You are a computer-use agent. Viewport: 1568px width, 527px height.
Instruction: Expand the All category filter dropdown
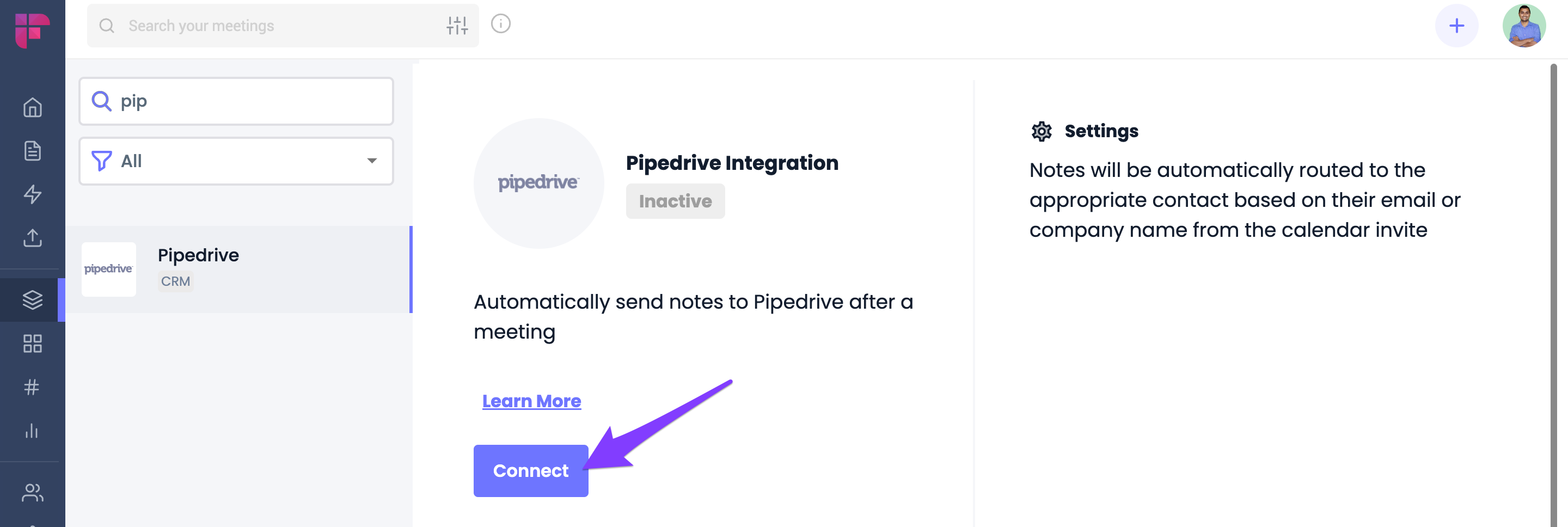(x=236, y=161)
